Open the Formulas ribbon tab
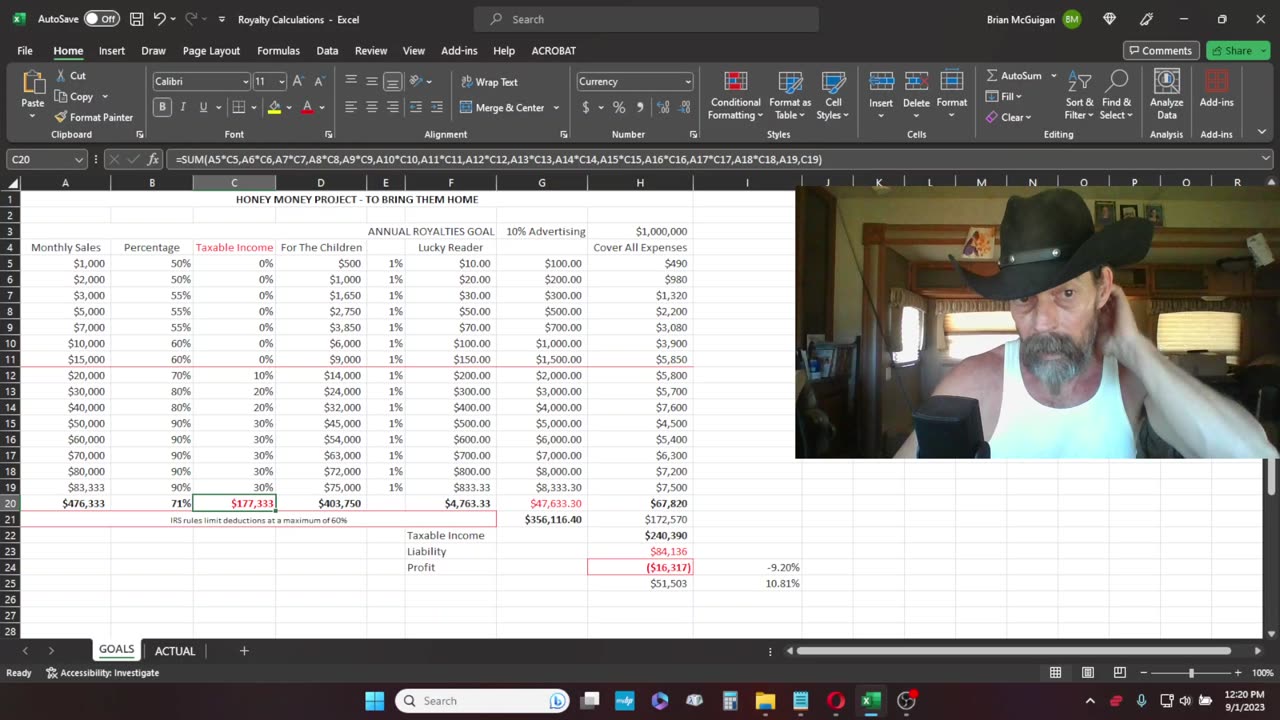The width and height of the screenshot is (1280, 720). click(278, 51)
